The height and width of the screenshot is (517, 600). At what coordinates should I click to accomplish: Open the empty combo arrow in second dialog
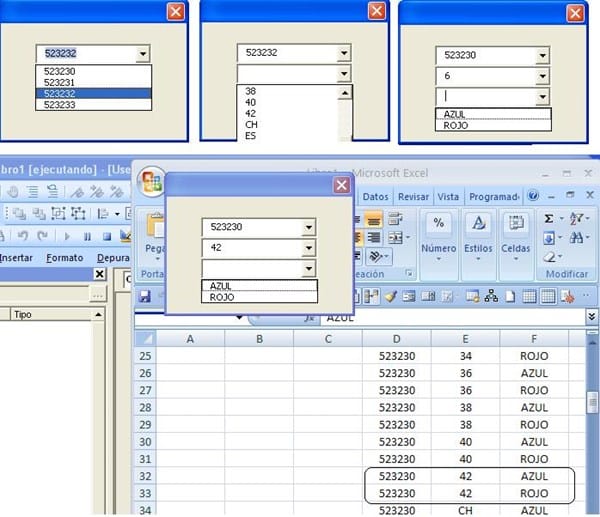coord(344,73)
